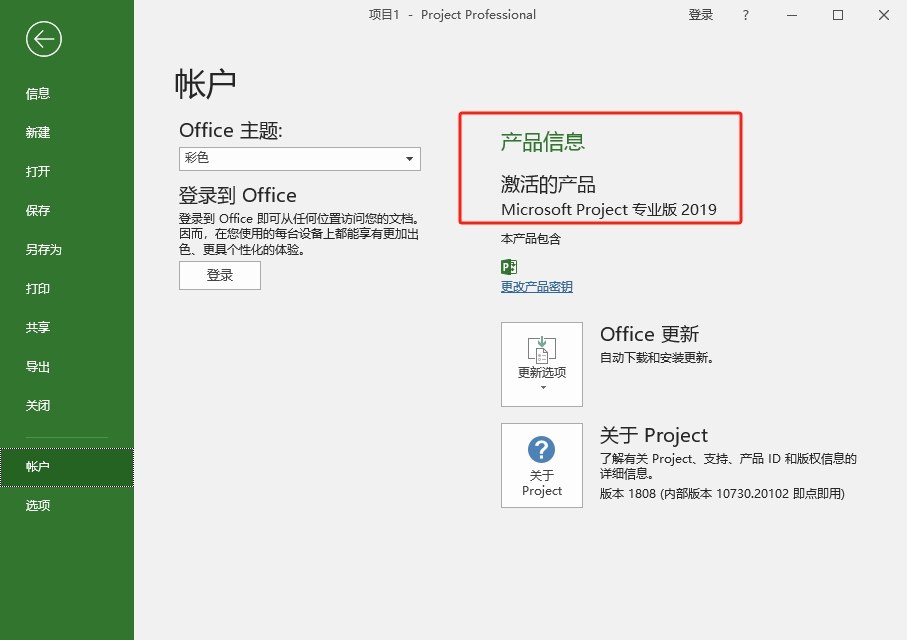Click the 登录 button under 登录到 Office
Viewport: 907px width, 640px height.
220,275
